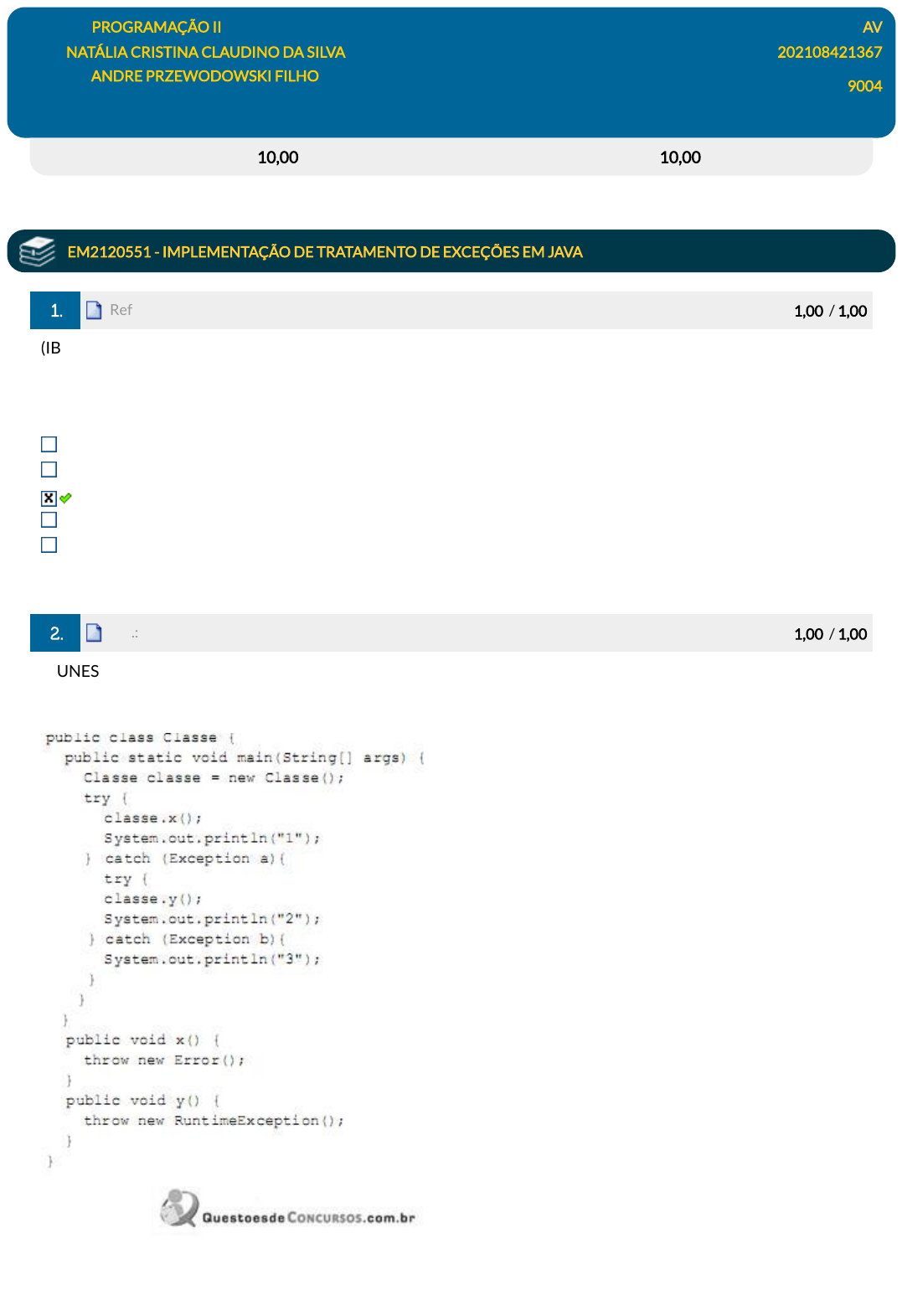The image size is (902, 1316).
Task: Click the PROGRAMAÇÃO II course title
Action: click(x=157, y=27)
